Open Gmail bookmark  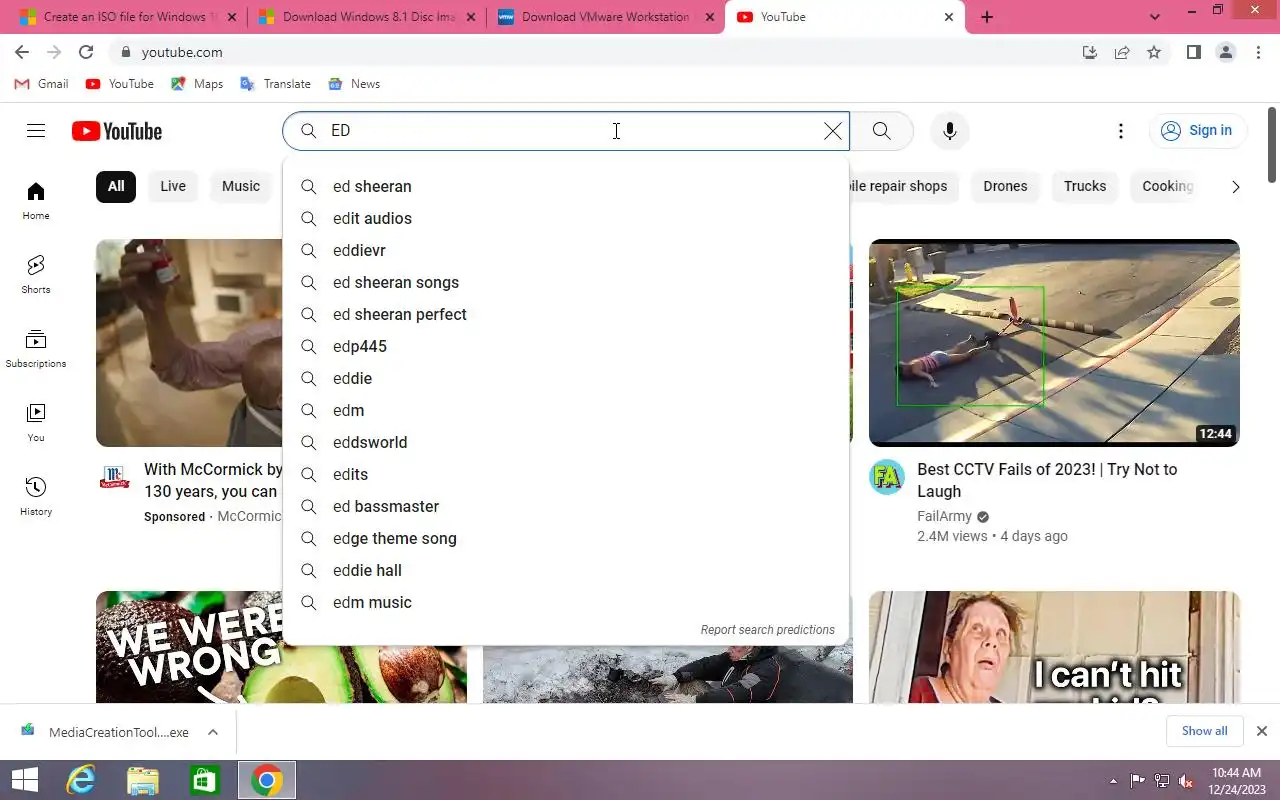[x=42, y=84]
